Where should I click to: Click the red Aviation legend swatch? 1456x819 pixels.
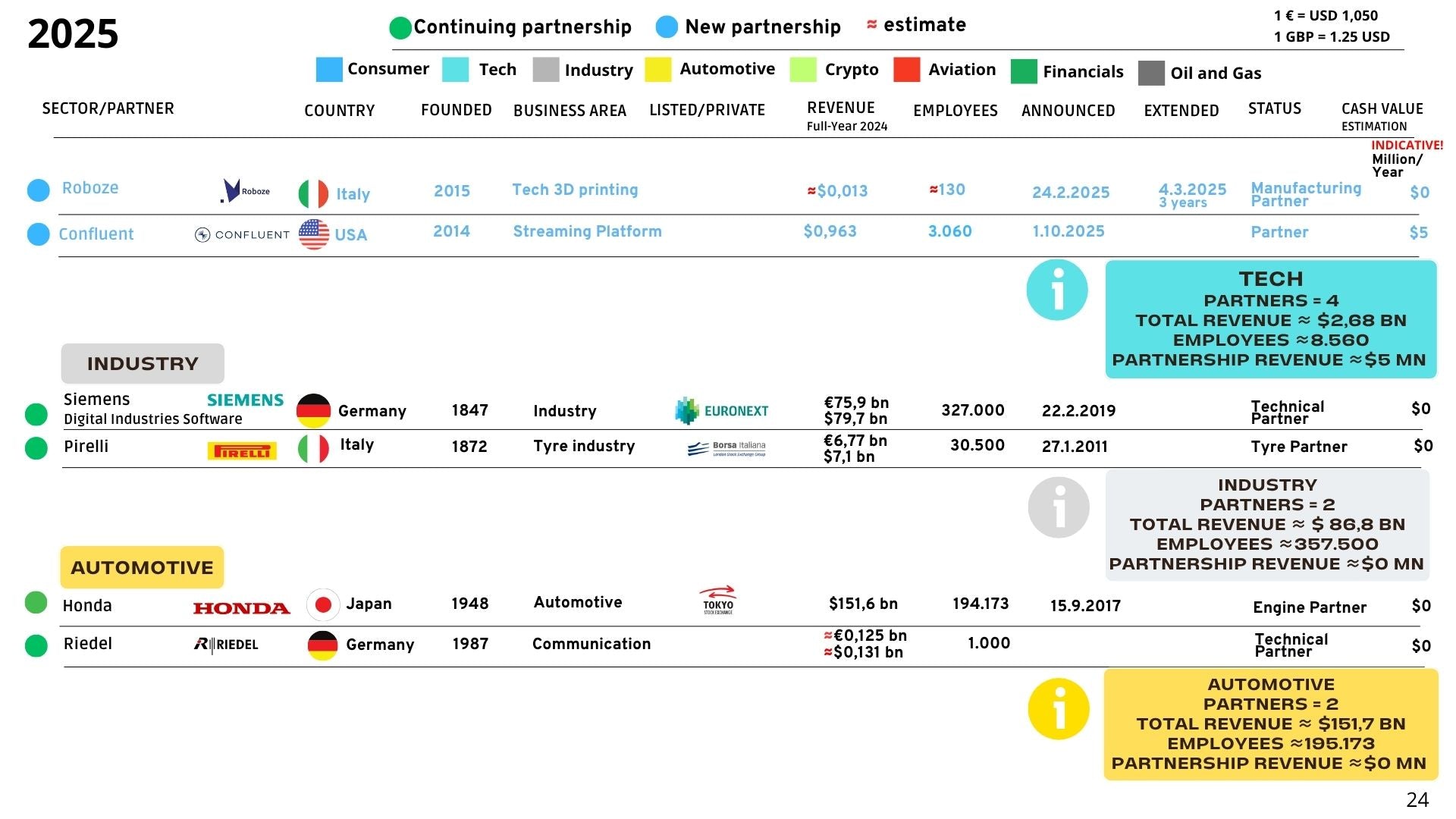coord(906,70)
